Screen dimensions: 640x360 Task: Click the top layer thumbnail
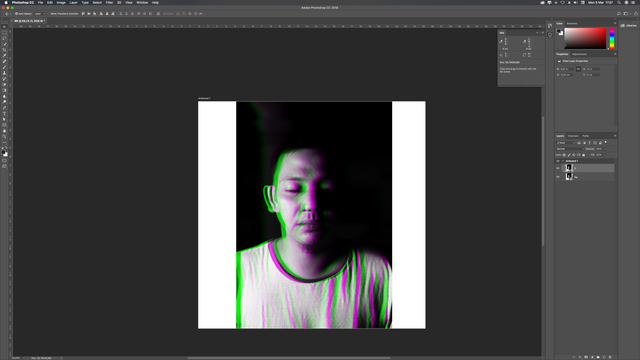click(569, 168)
